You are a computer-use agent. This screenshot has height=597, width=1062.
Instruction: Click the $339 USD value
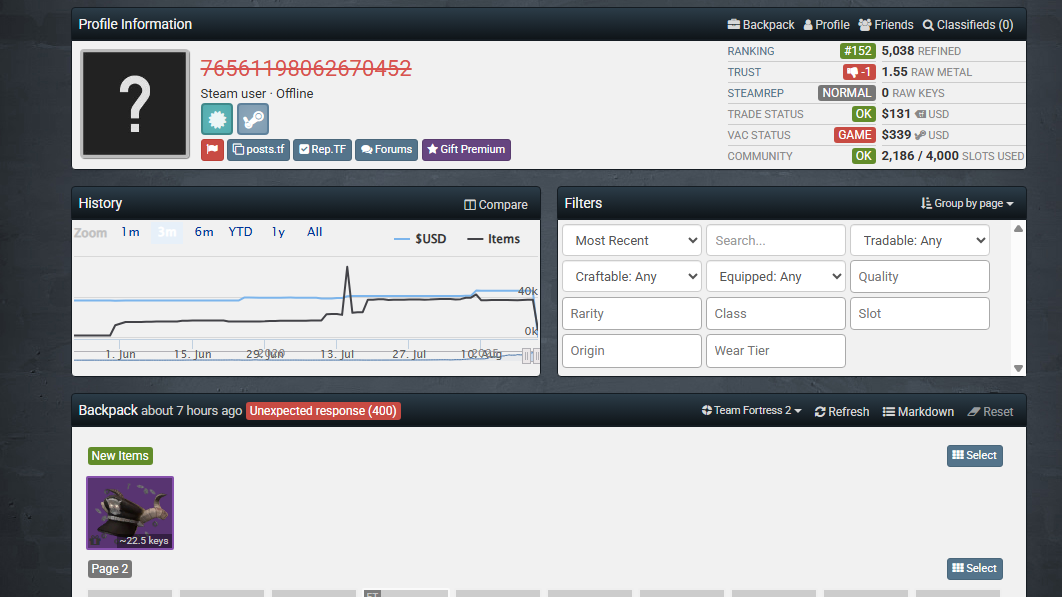(915, 135)
